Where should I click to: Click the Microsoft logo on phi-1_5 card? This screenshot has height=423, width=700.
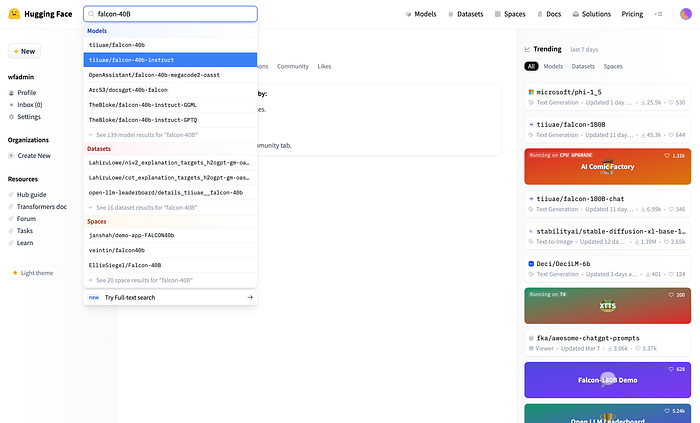[x=531, y=92]
